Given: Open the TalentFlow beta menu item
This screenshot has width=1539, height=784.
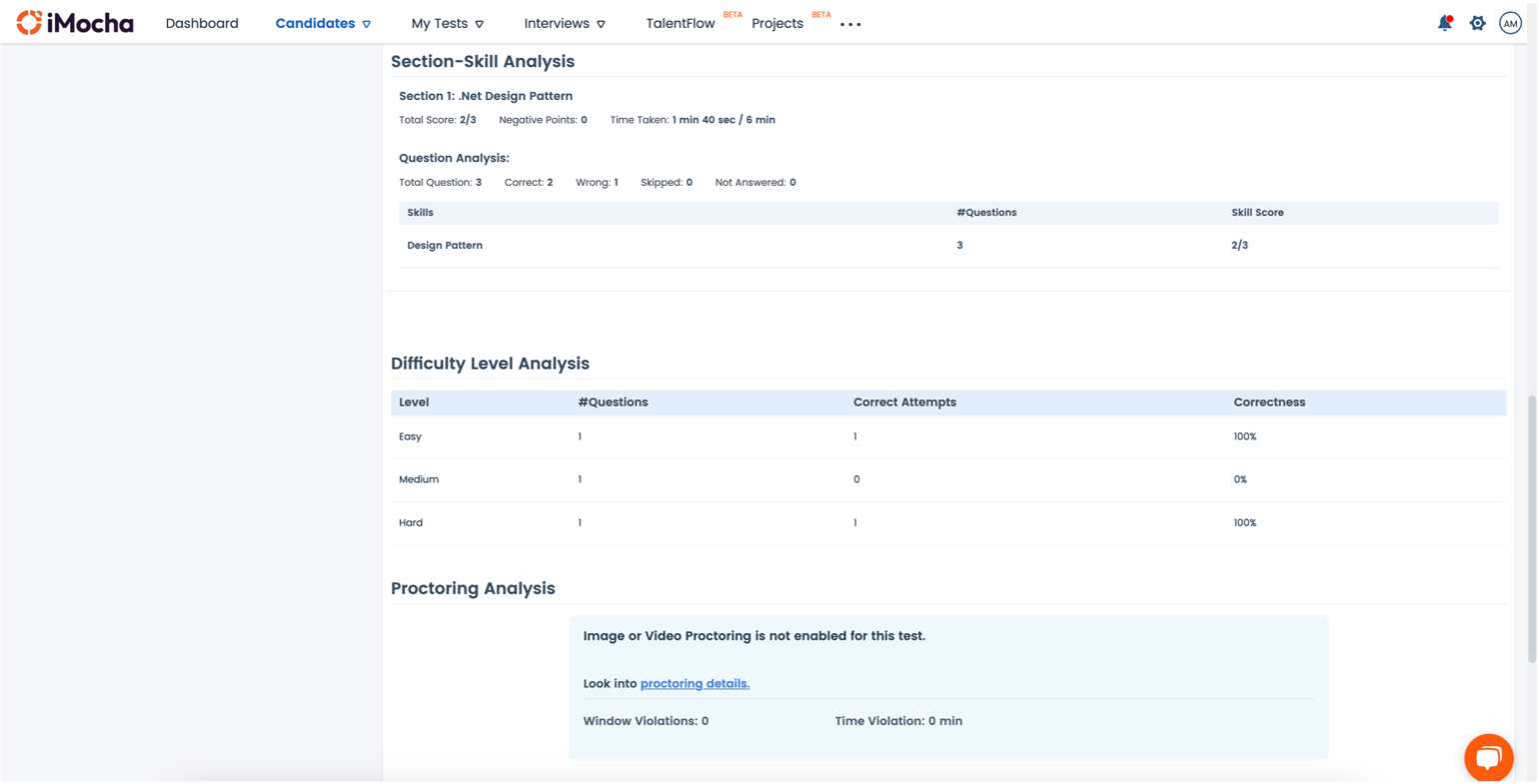Looking at the screenshot, I should click(681, 23).
